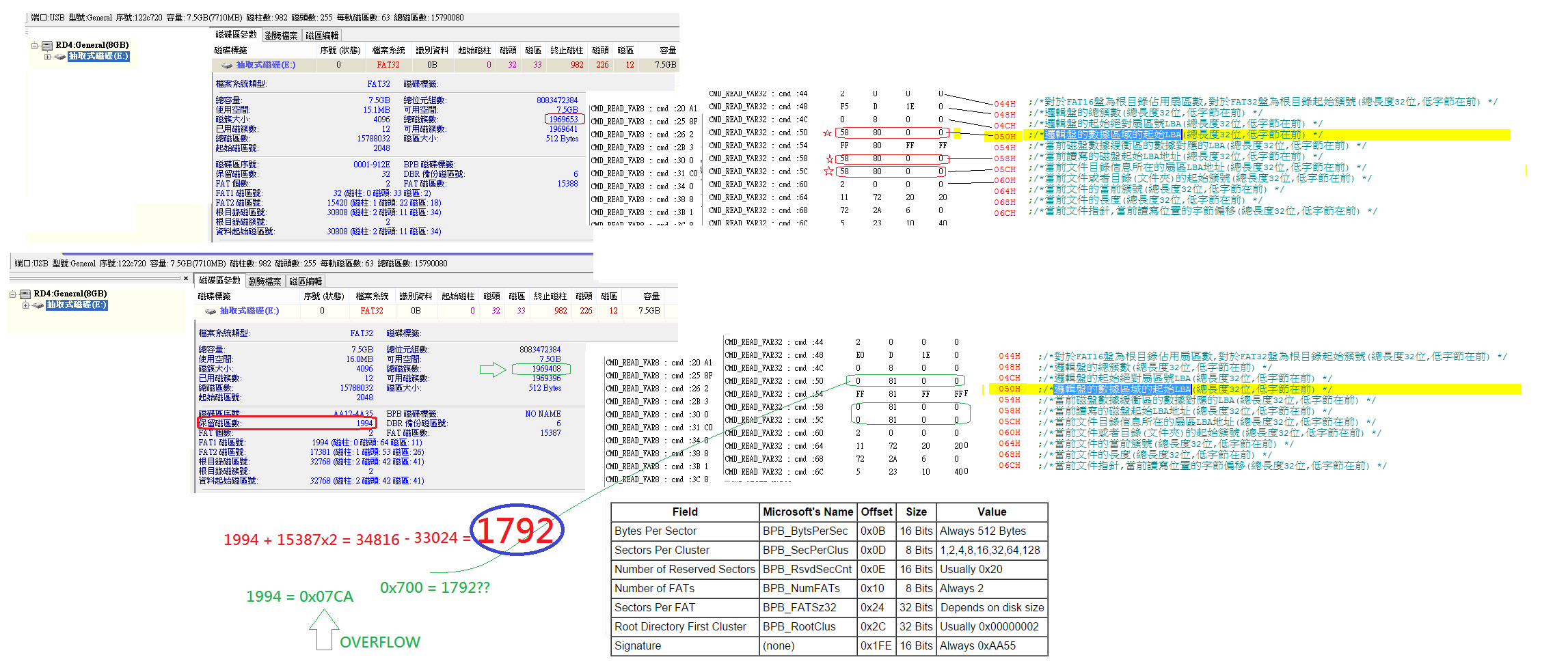Click BPB_FATSz32 cell in field table

[808, 608]
